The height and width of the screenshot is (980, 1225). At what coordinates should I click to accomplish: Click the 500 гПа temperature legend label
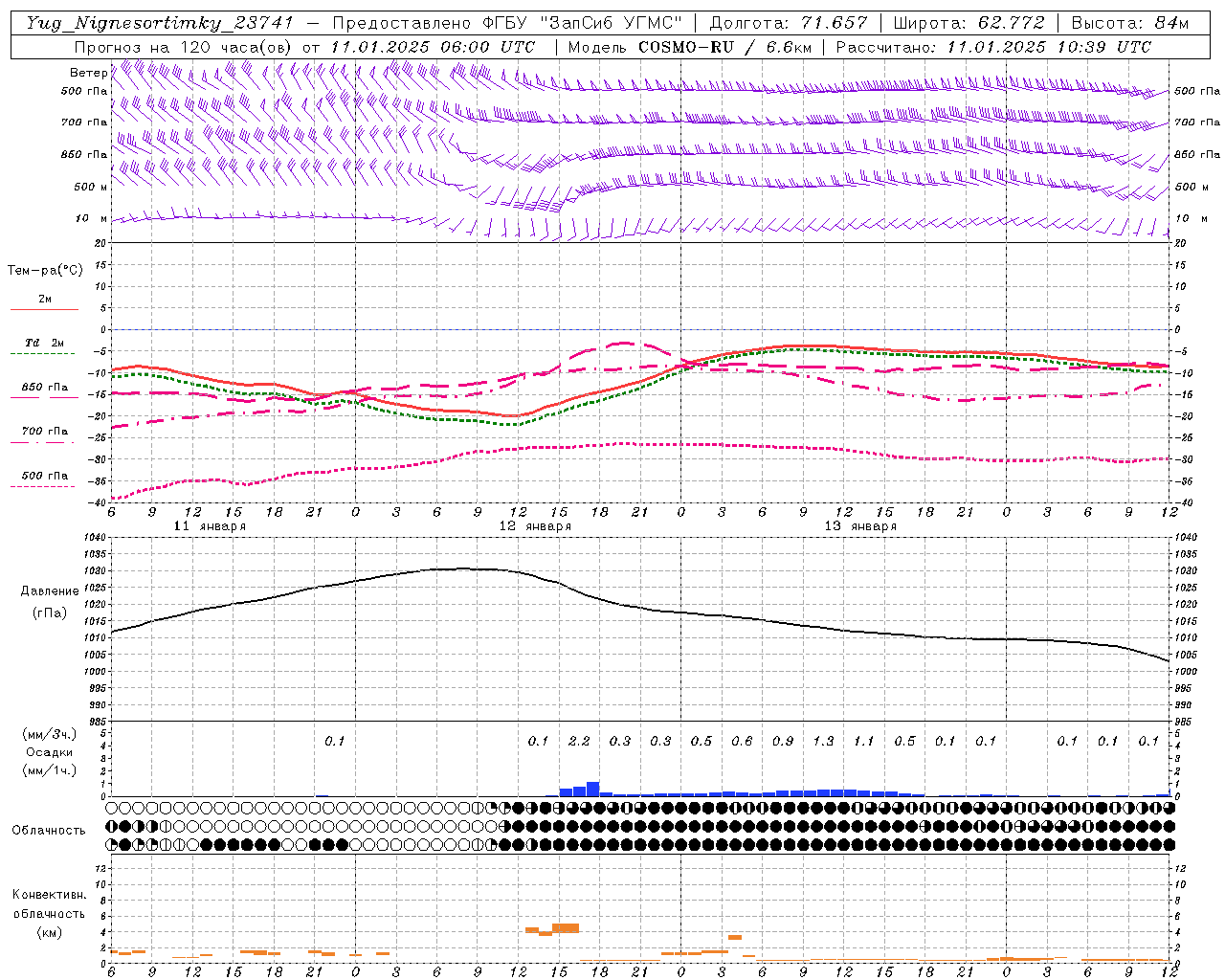pyautogui.click(x=45, y=475)
